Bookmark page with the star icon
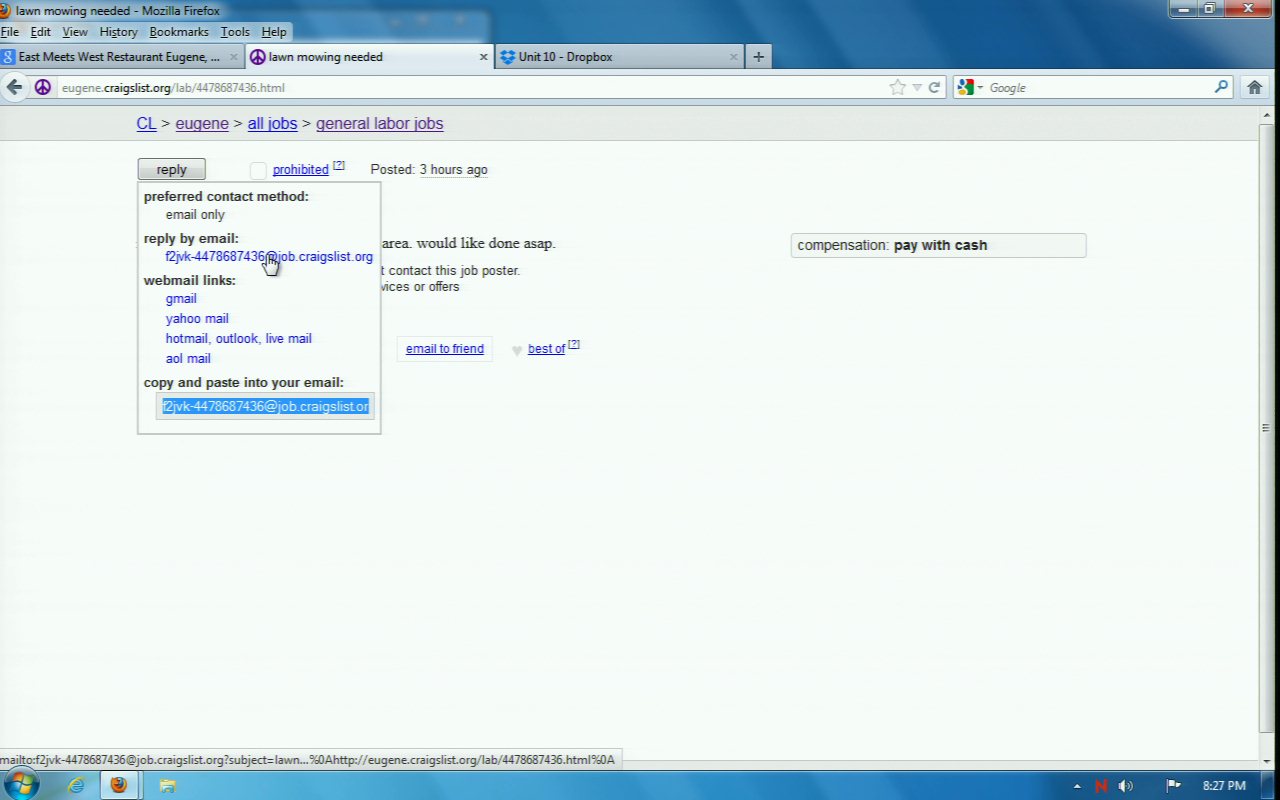Screen dimensions: 1280x800 [897, 88]
